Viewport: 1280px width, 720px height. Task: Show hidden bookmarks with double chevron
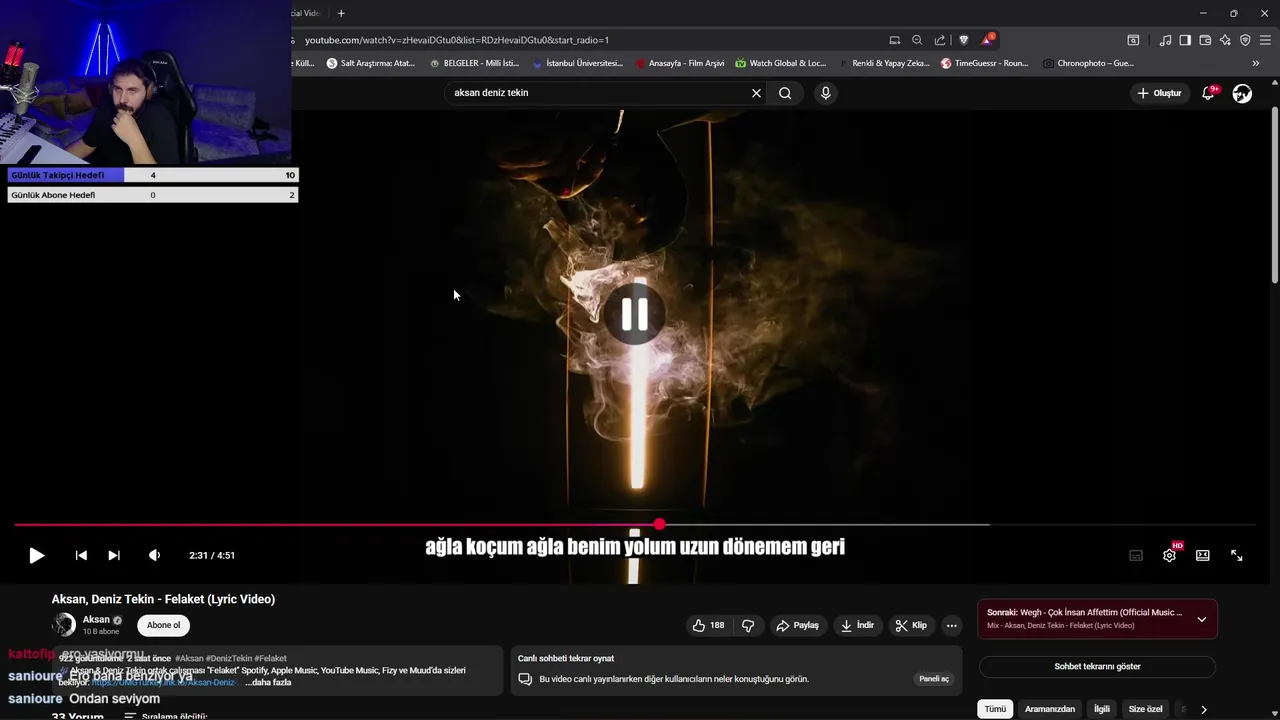(x=1256, y=63)
